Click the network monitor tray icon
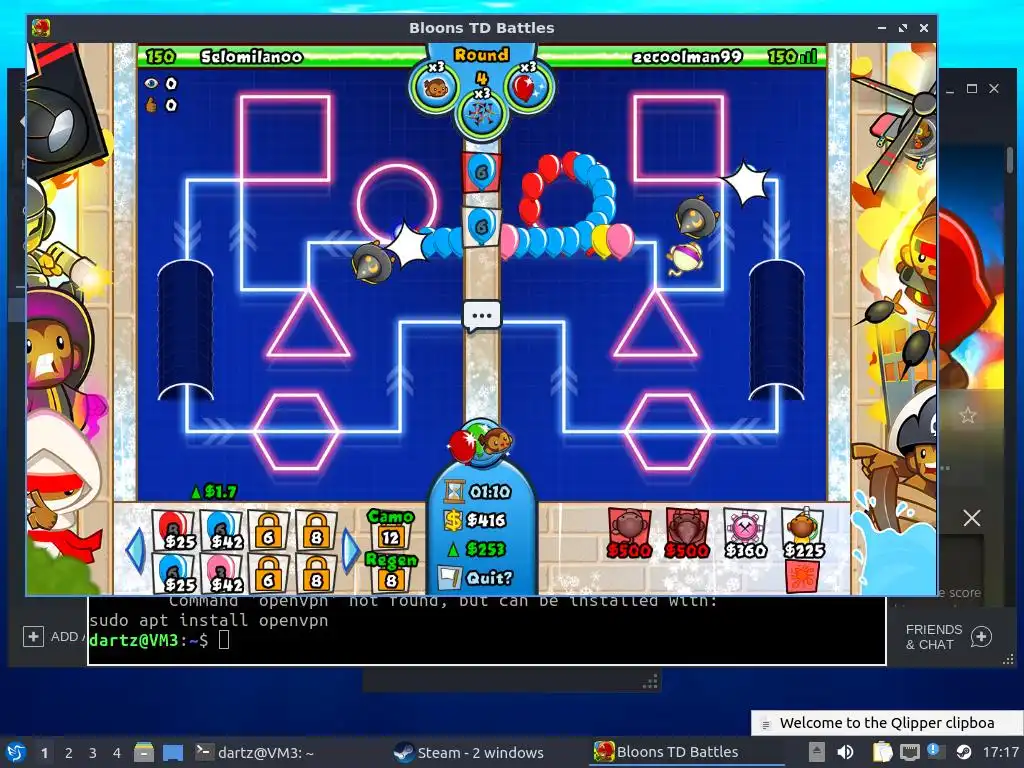Screen dimensions: 1024x768 910,752
